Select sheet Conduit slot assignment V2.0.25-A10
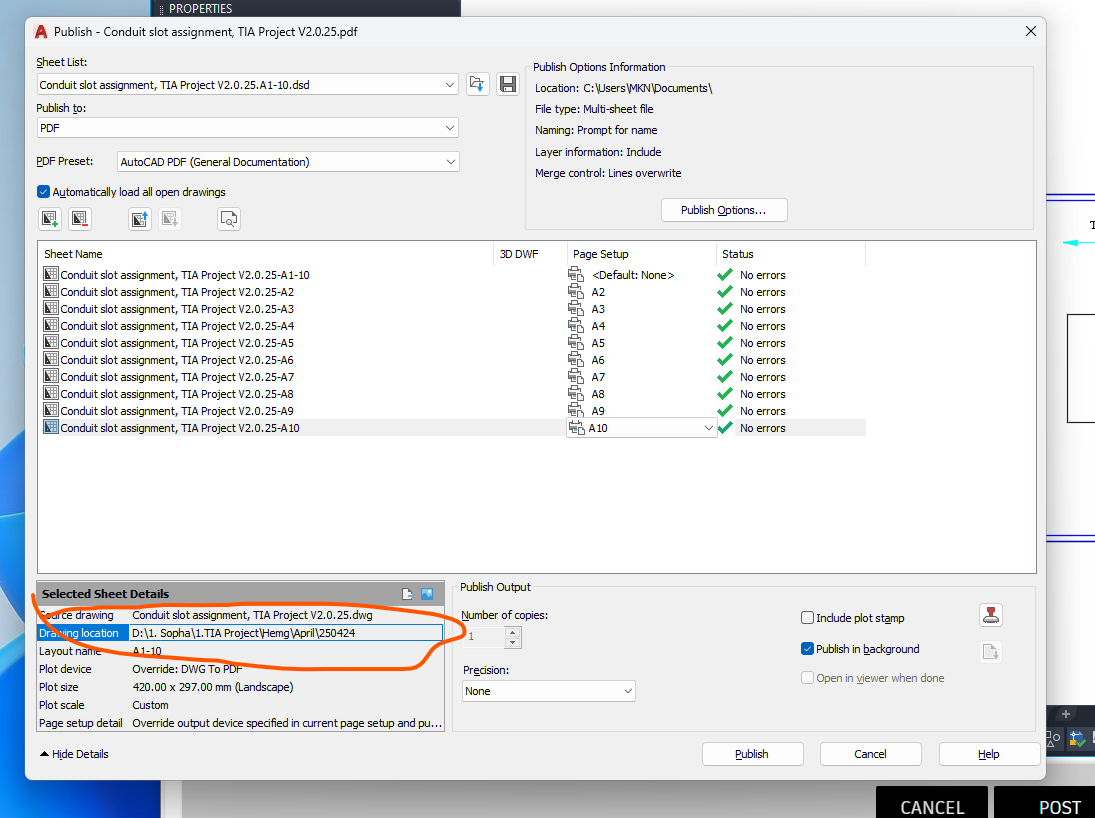 point(179,428)
